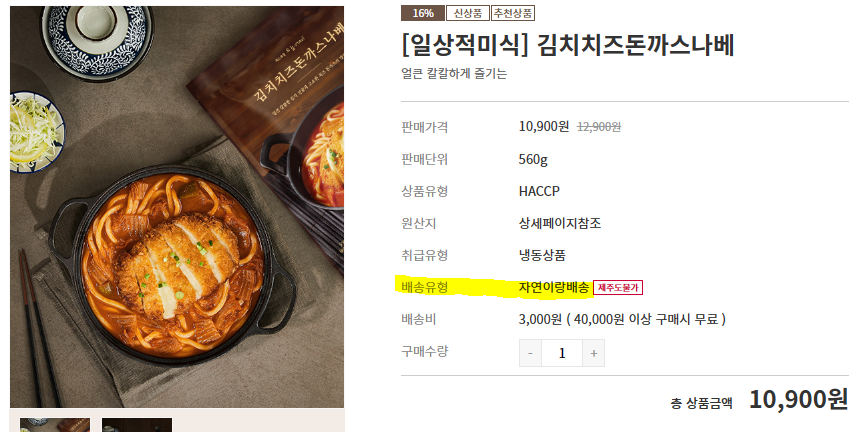Select the second product thumbnail below main image

137,425
